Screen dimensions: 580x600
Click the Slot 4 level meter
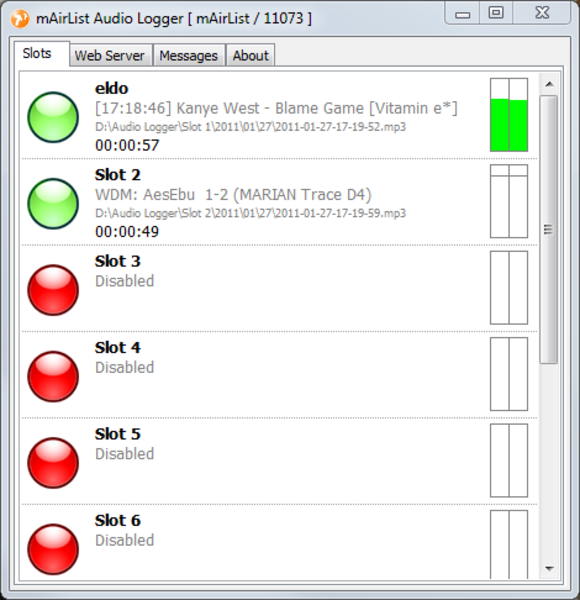pyautogui.click(x=509, y=374)
